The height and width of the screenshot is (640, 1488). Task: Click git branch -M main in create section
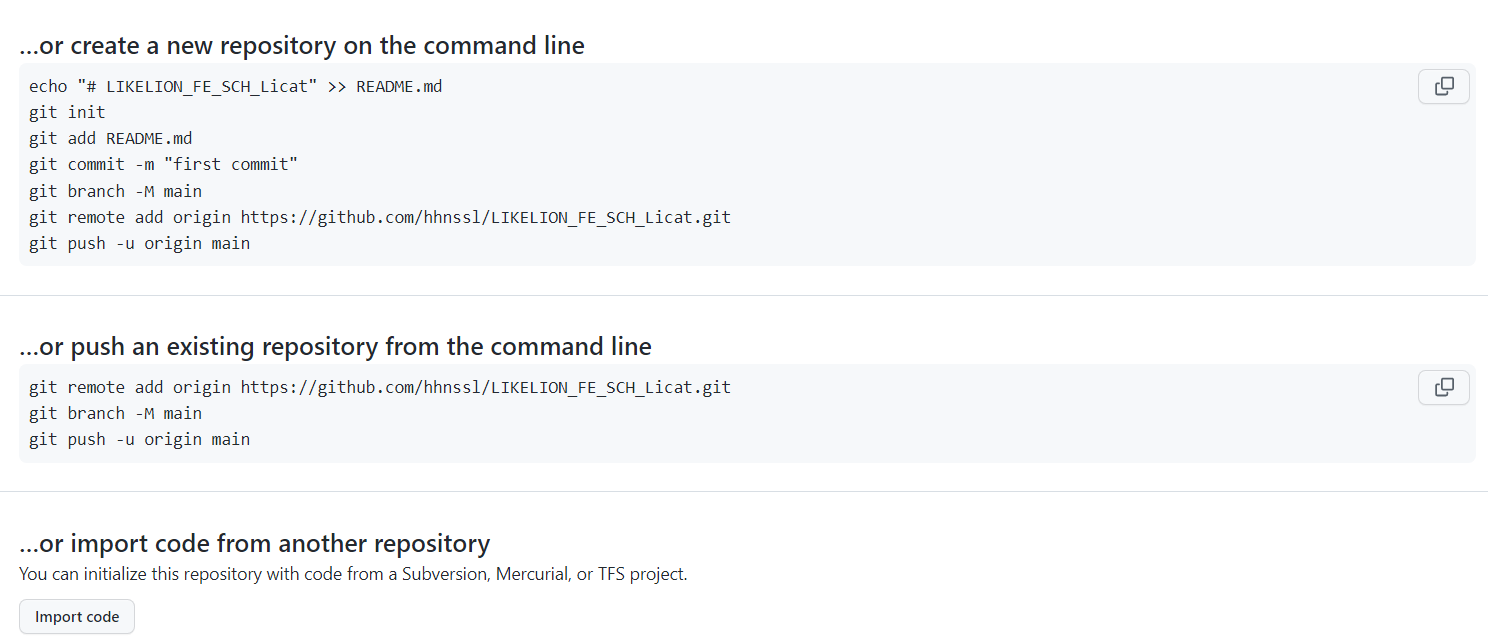[x=115, y=191]
